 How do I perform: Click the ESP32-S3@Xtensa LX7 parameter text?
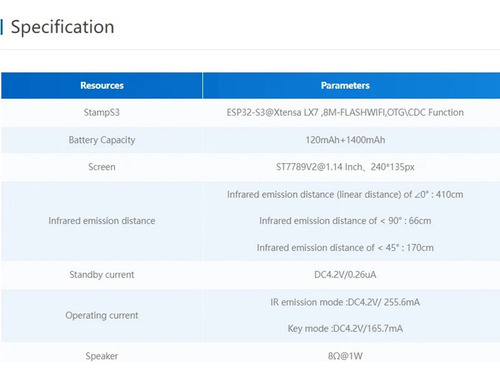[x=345, y=112]
